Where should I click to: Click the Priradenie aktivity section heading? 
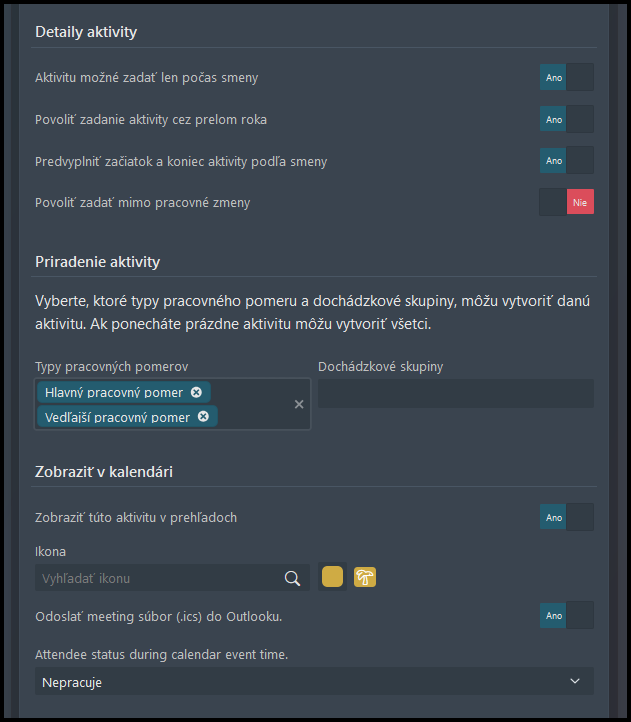pos(98,262)
